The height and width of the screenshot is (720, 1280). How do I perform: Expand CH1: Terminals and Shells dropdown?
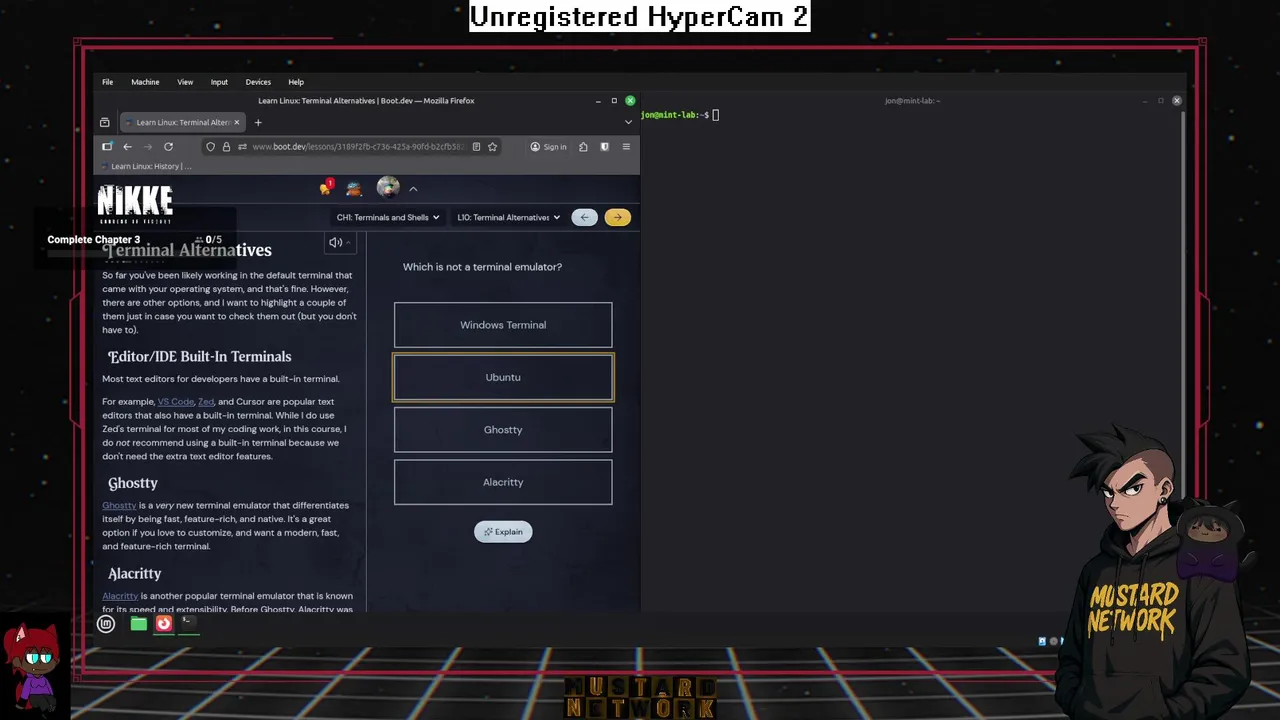pos(388,217)
